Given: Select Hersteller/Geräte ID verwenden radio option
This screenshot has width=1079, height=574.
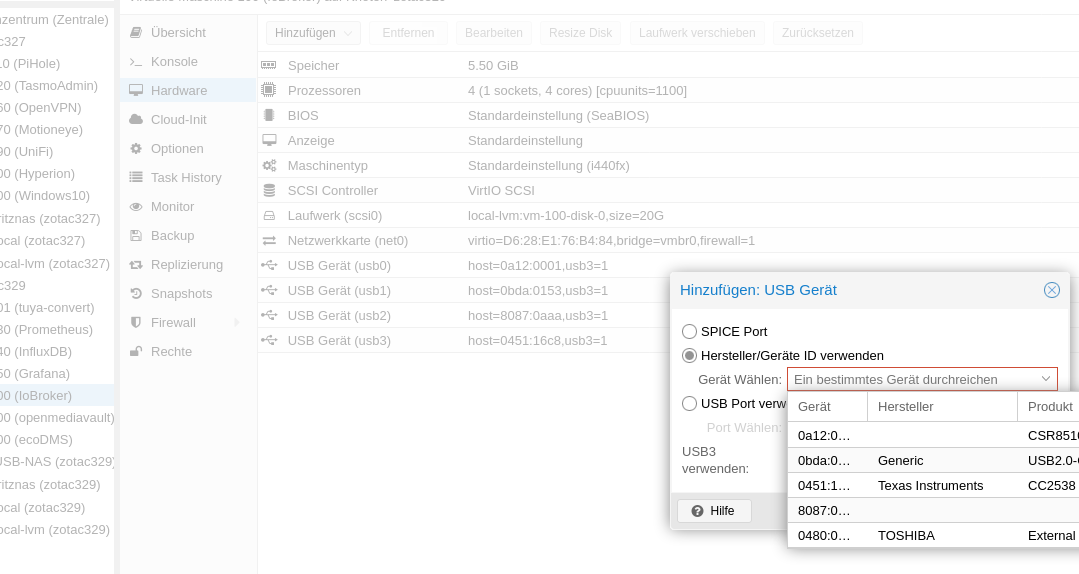Looking at the screenshot, I should [689, 355].
